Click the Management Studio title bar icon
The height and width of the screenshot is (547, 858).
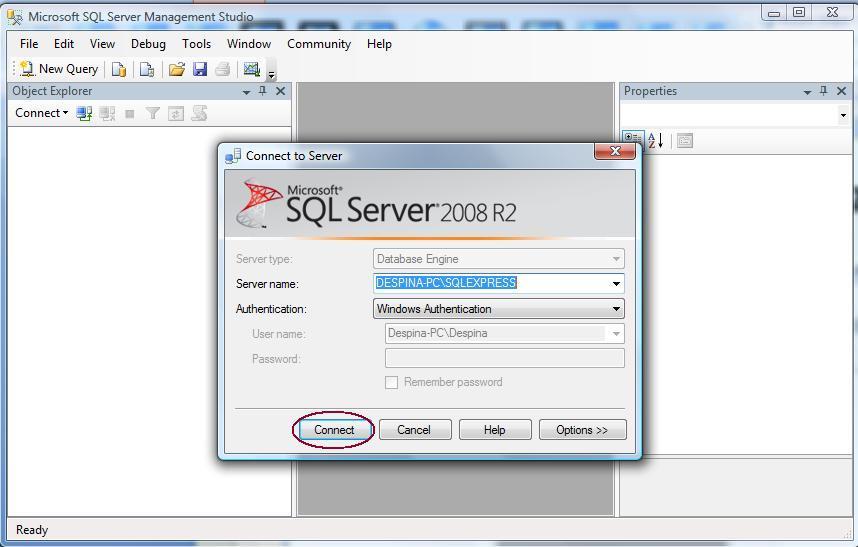coord(15,17)
